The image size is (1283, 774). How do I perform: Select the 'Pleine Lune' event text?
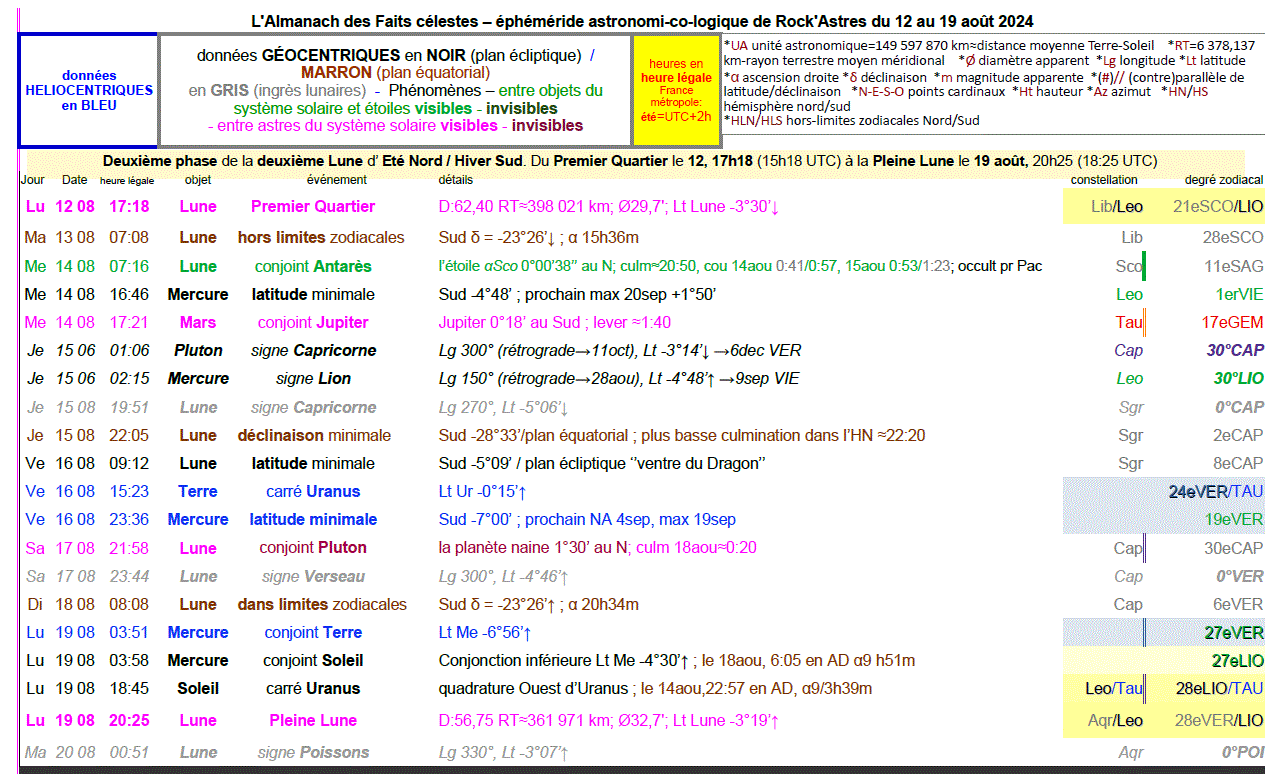pyautogui.click(x=313, y=720)
